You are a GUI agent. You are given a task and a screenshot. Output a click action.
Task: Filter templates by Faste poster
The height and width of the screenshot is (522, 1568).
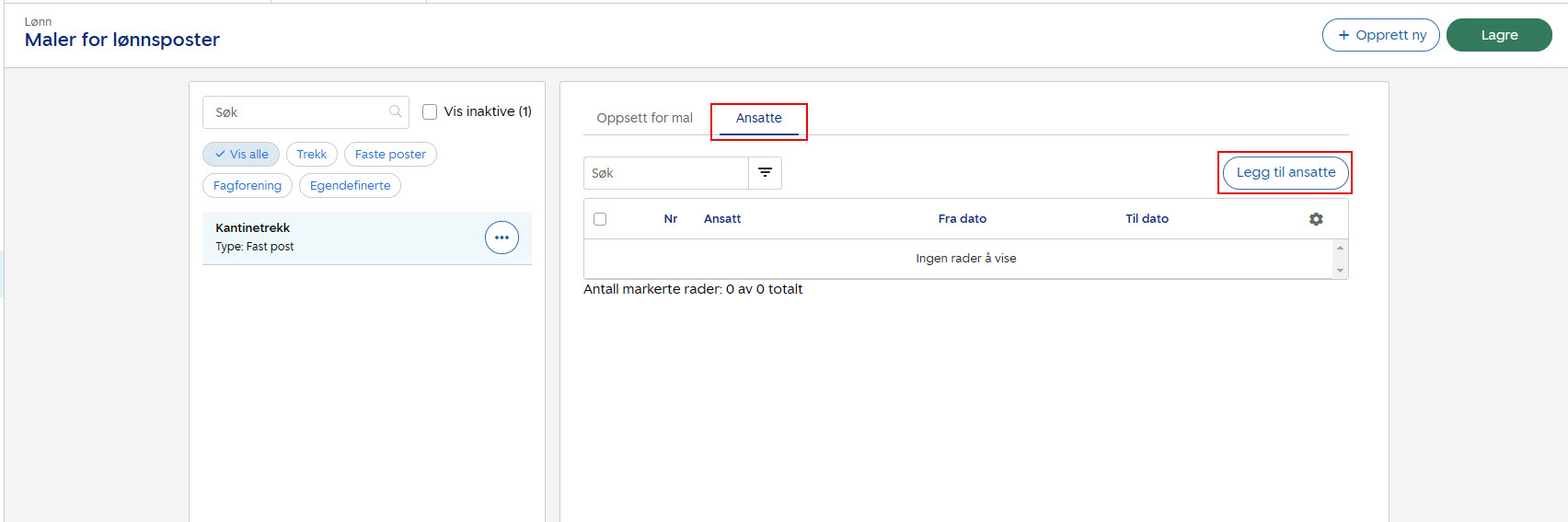click(390, 155)
